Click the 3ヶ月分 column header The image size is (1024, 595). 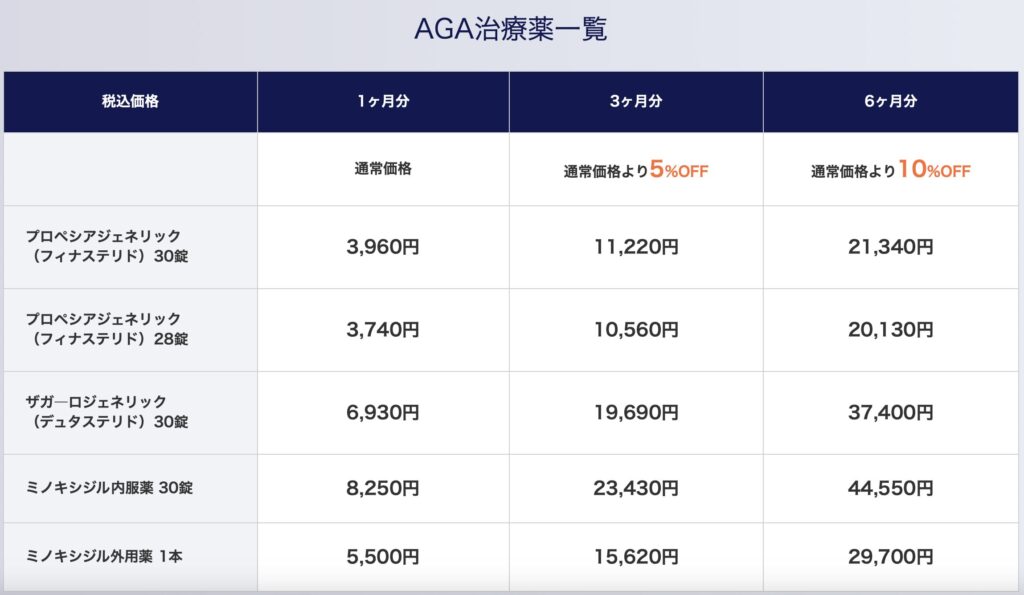636,102
